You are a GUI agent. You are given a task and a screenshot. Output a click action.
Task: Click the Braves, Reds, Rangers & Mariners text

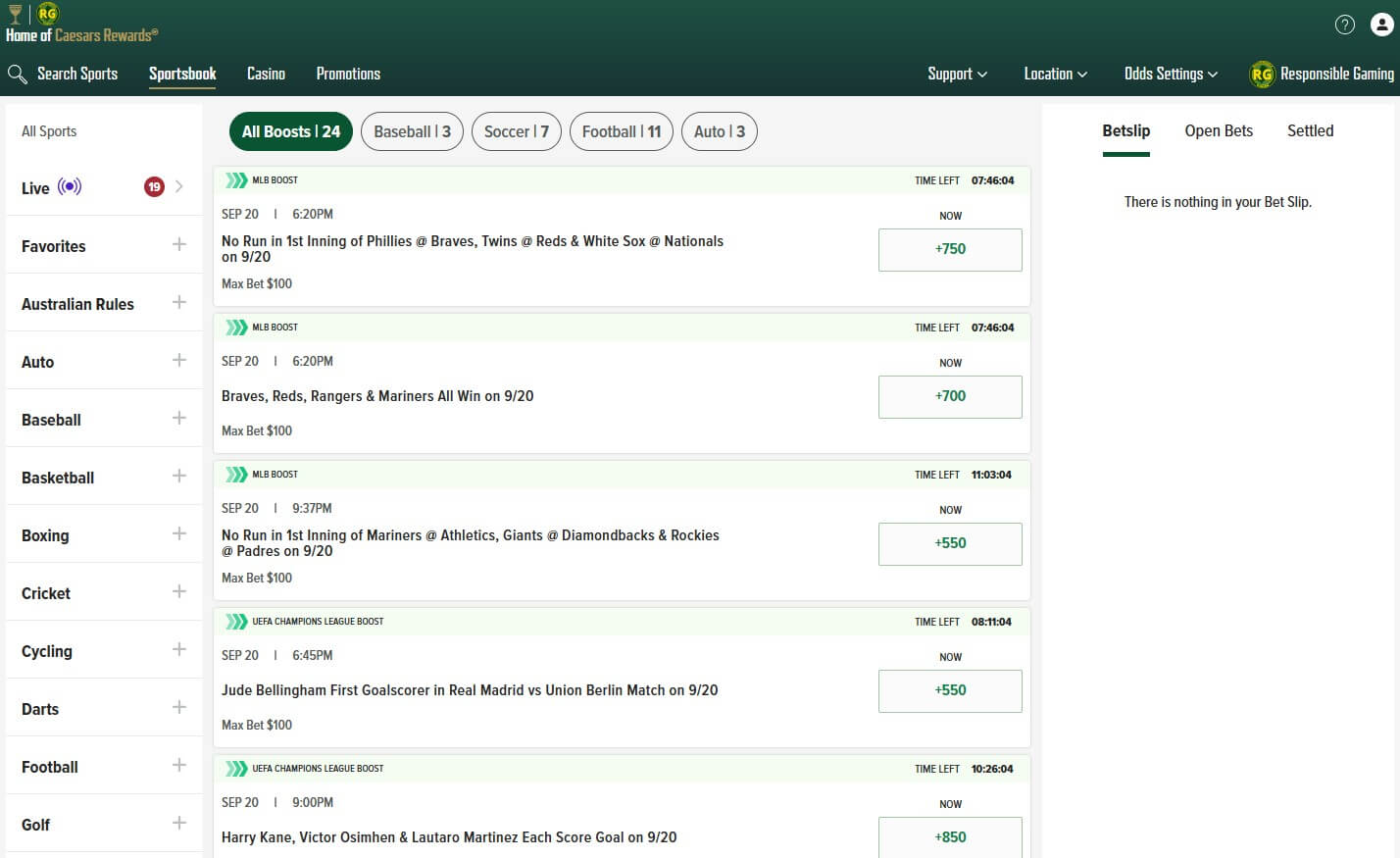coord(377,396)
